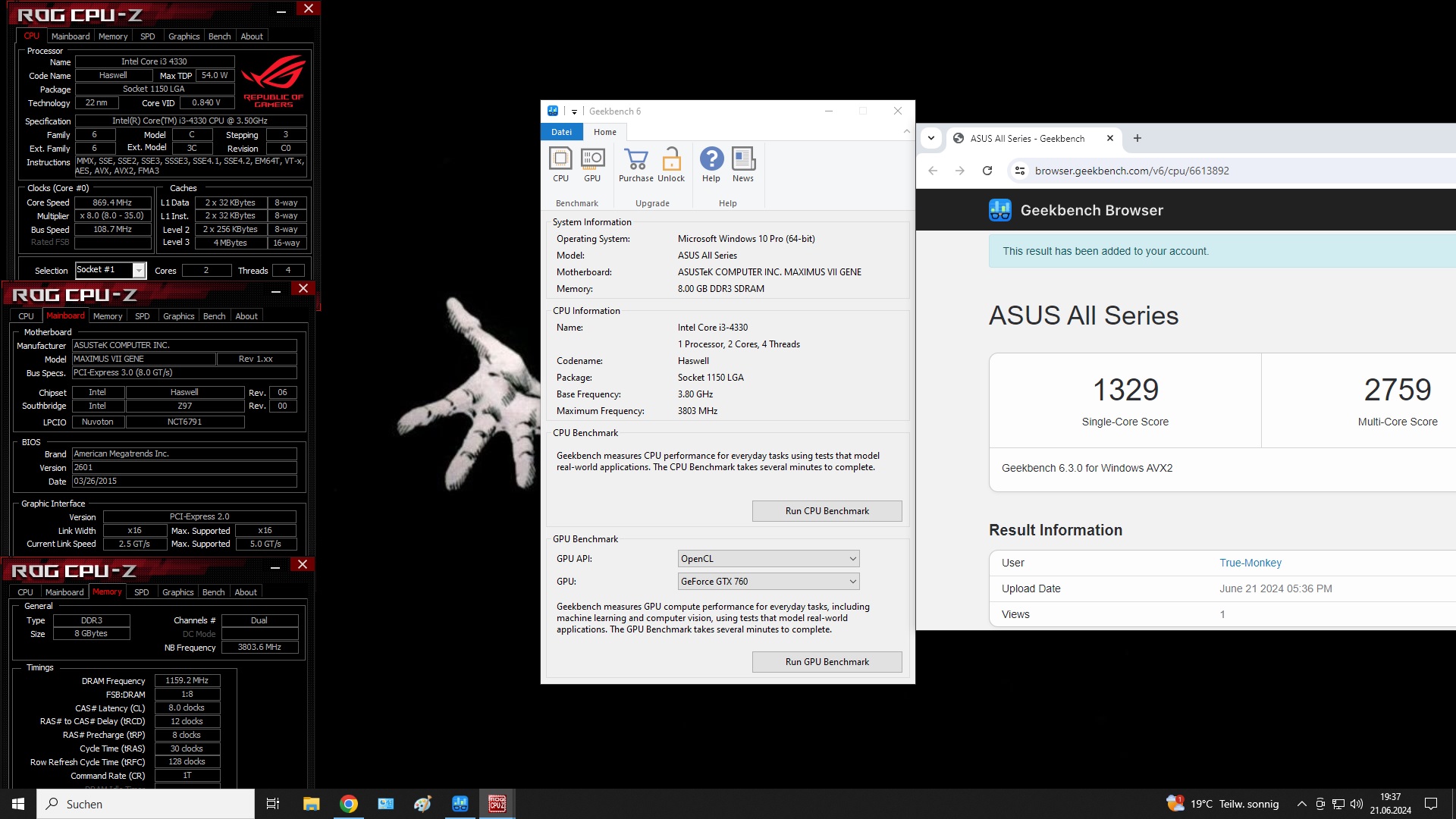Minimize the bottom ROG CPU-Z Memory window

(x=275, y=566)
